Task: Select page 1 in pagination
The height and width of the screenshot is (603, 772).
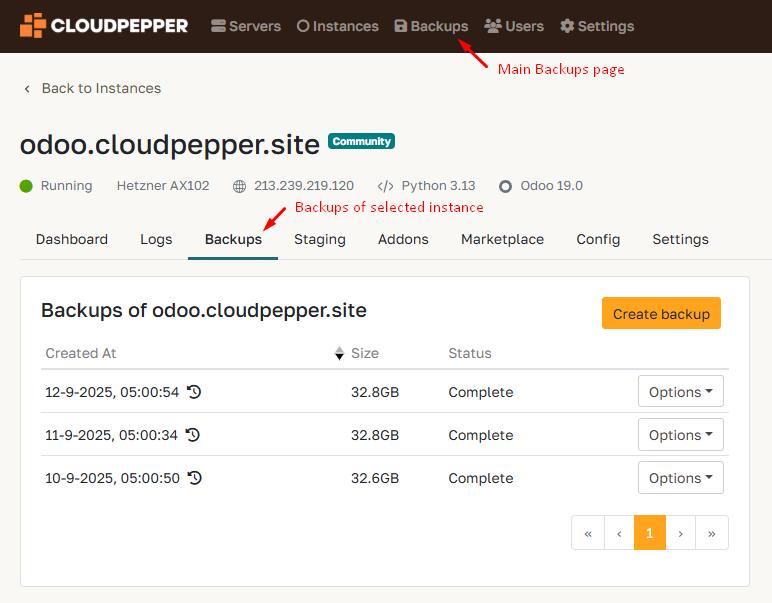Action: coord(649,533)
